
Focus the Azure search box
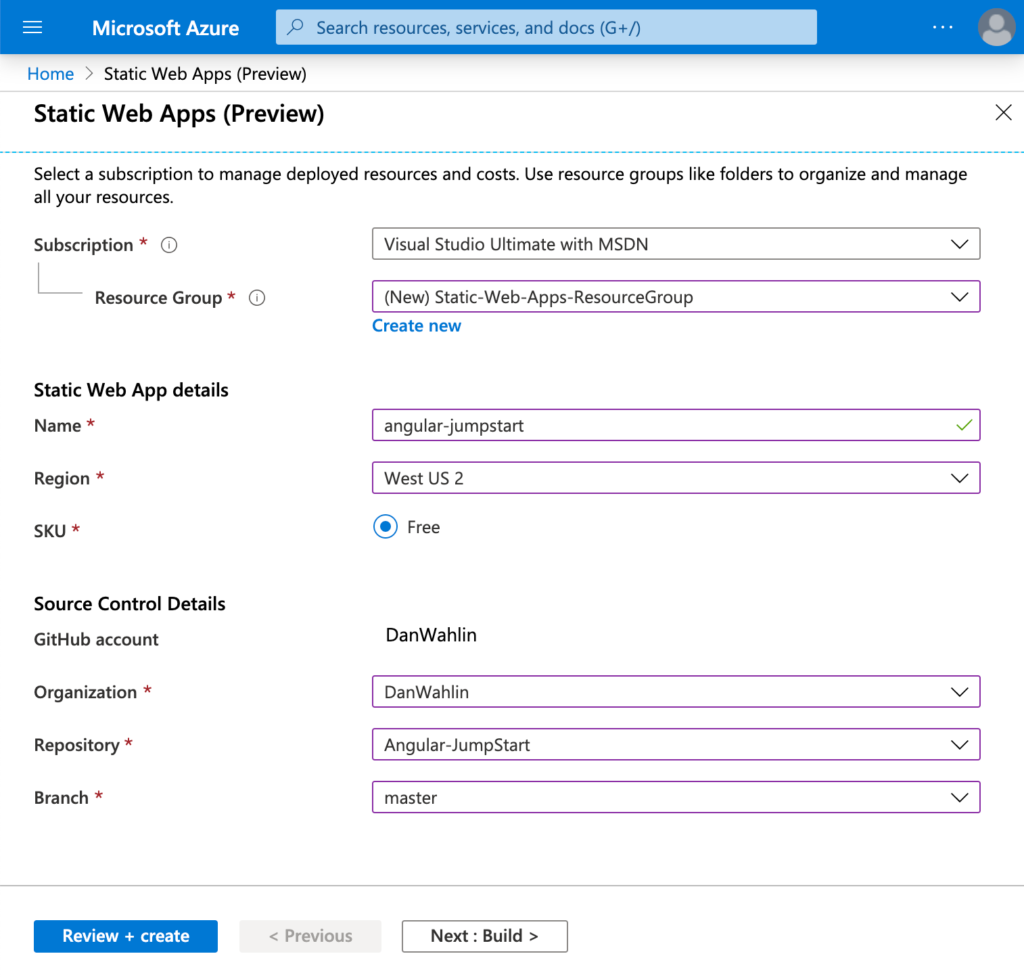click(x=546, y=27)
